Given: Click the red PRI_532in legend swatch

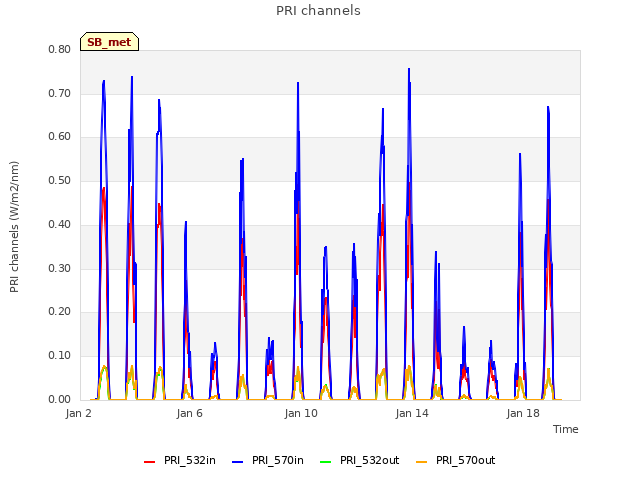Looking at the screenshot, I should tap(150, 462).
